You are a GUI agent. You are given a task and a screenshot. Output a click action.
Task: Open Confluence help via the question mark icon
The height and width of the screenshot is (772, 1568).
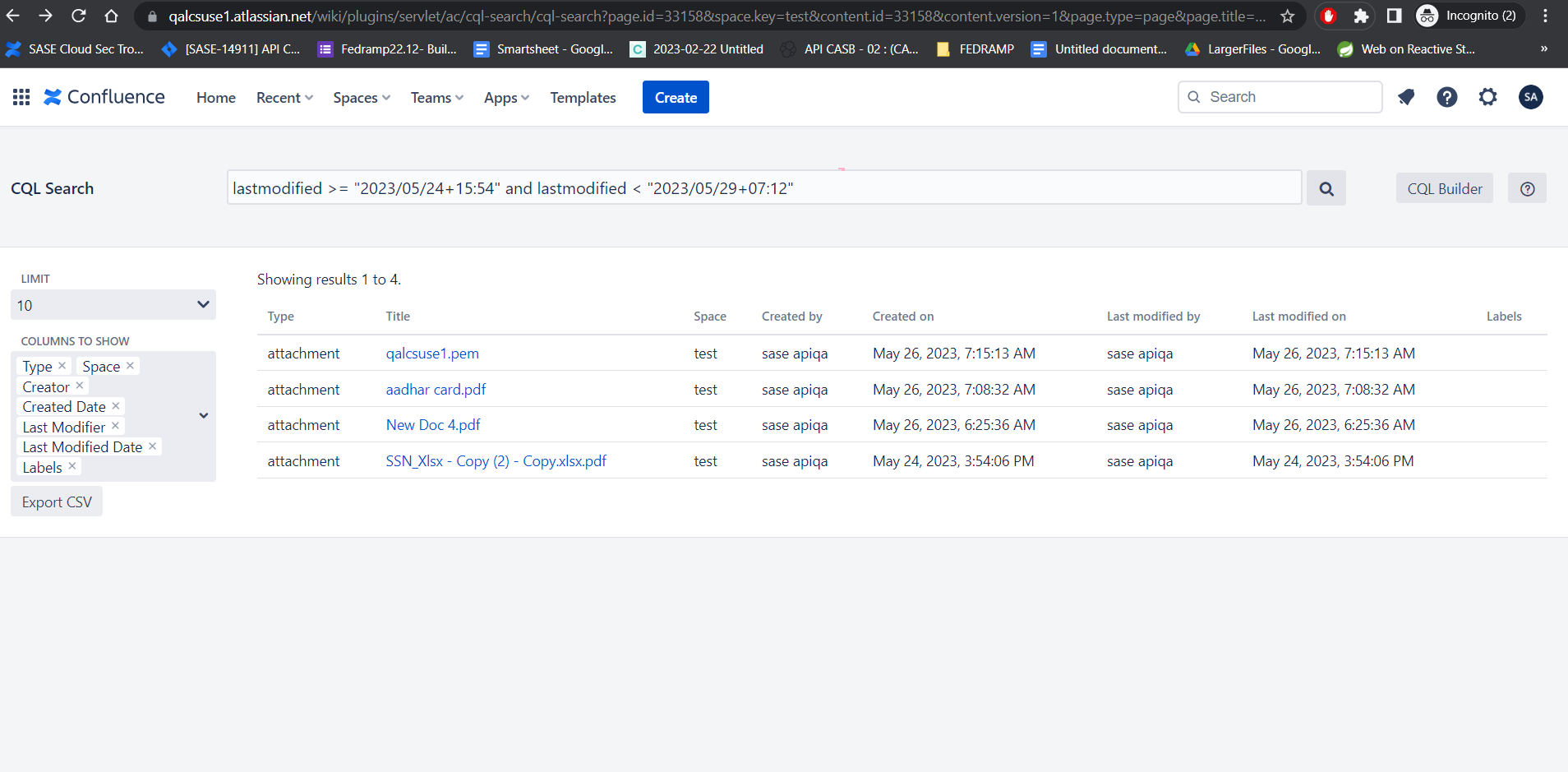coord(1447,97)
